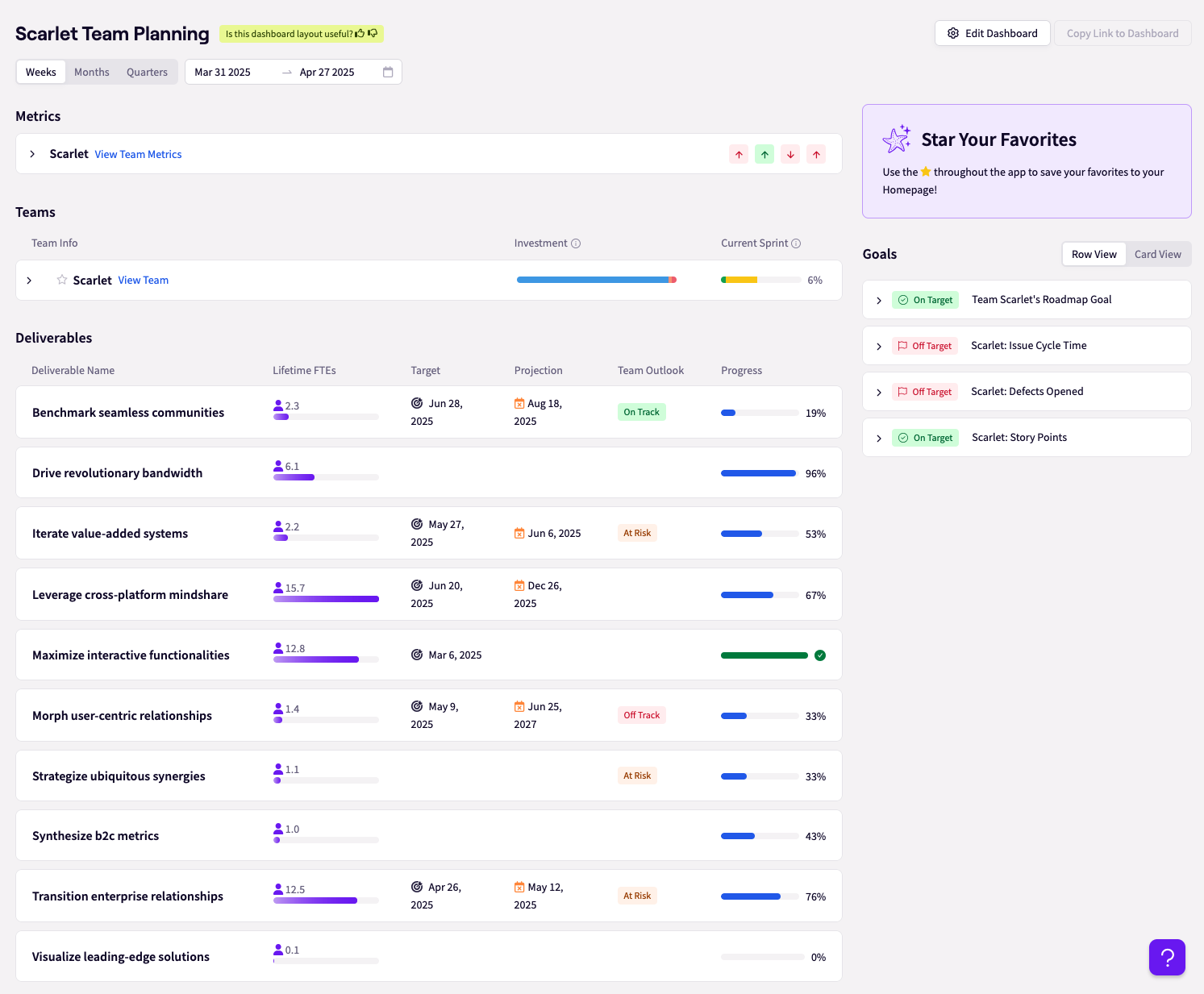Click the Scarlet team Investment bar
Viewport: 1204px width, 994px height.
[596, 280]
